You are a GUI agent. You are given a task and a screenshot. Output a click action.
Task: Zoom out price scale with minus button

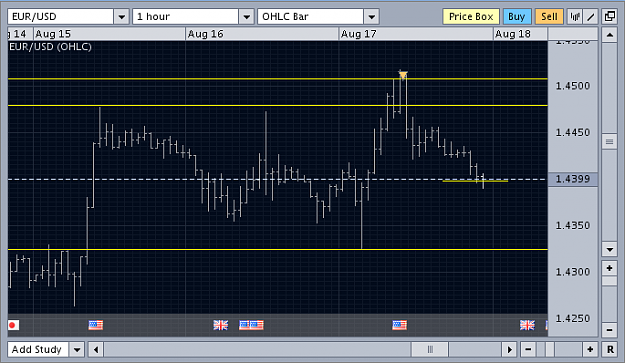click(609, 330)
